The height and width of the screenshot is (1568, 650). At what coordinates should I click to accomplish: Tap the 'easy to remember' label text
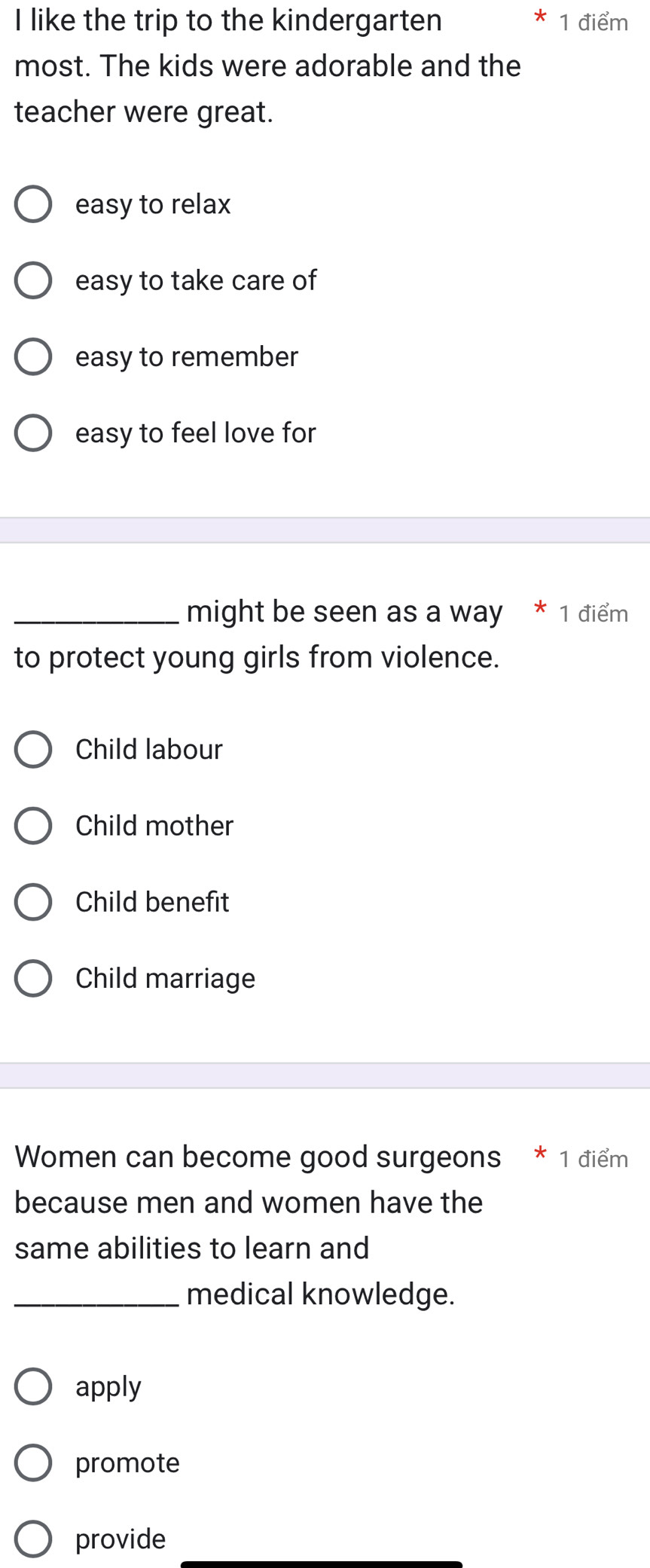(187, 357)
